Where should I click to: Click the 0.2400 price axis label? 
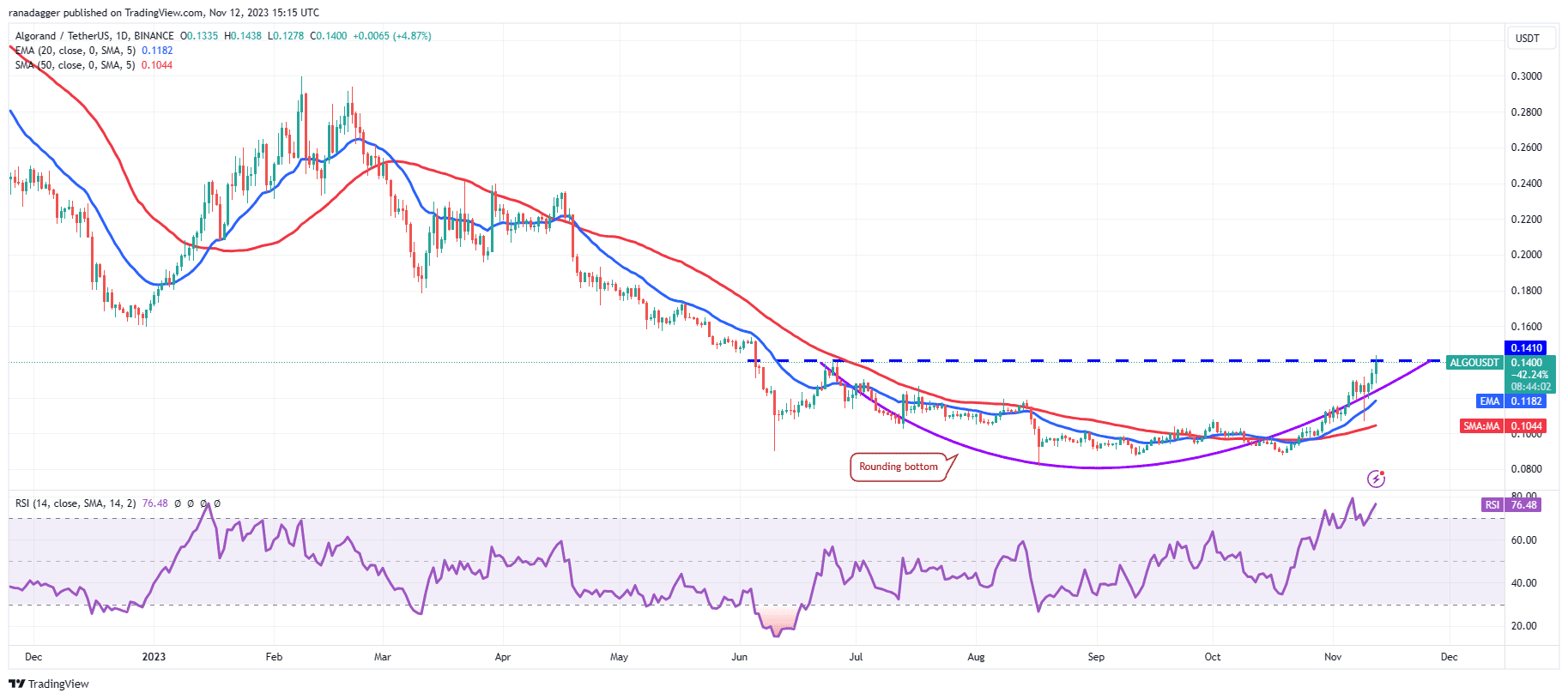(x=1526, y=184)
